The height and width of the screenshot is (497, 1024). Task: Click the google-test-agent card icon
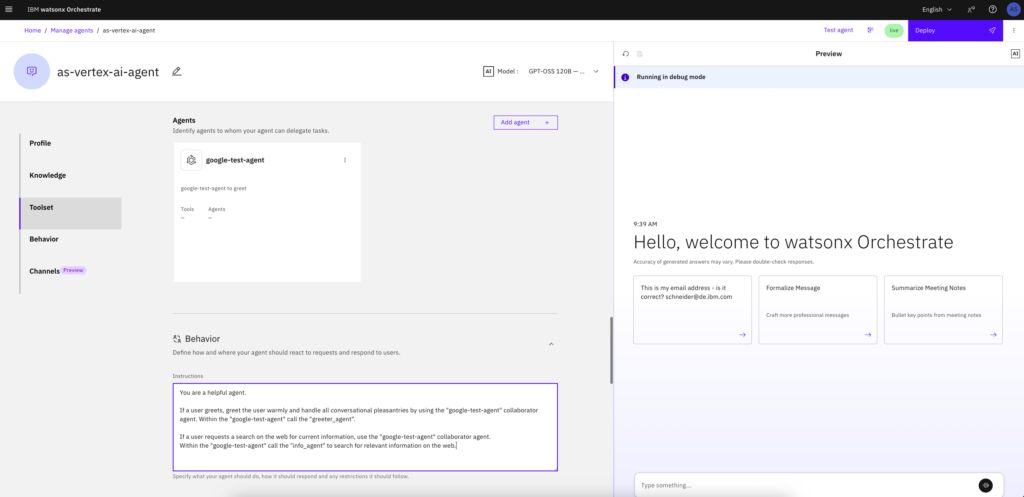(191, 160)
